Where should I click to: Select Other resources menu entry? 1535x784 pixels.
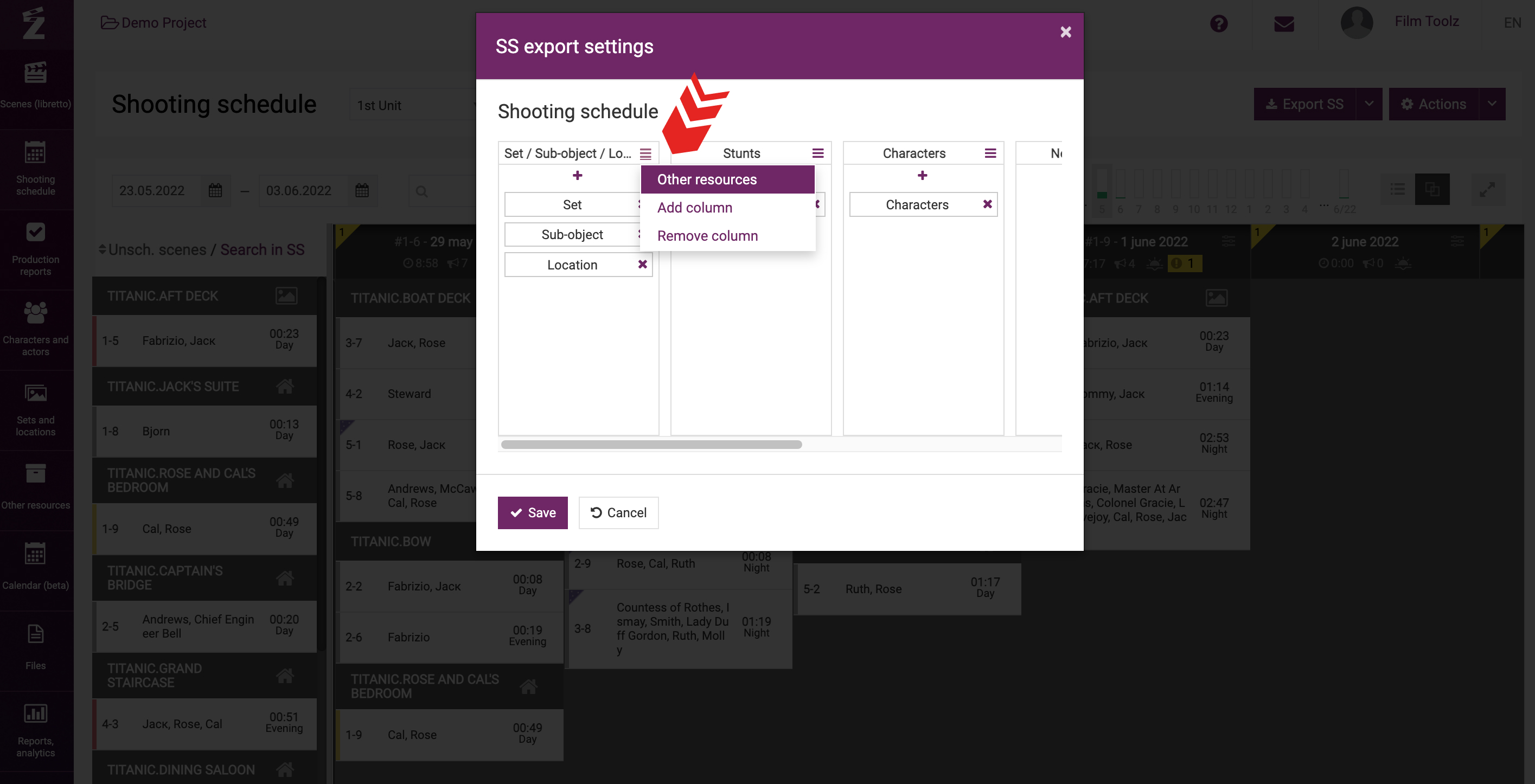[x=727, y=179]
